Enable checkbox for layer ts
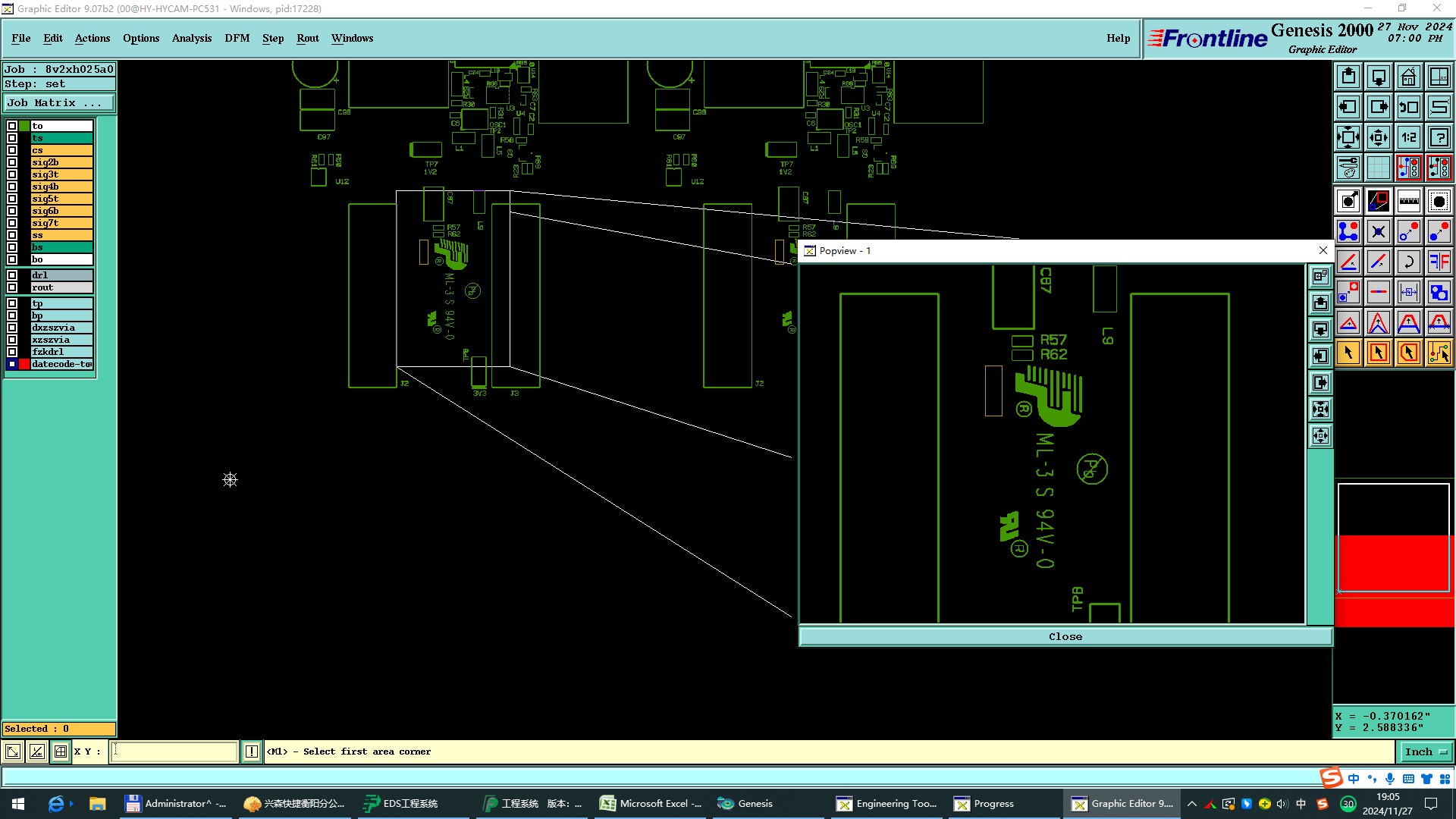The image size is (1456, 819). 12,138
